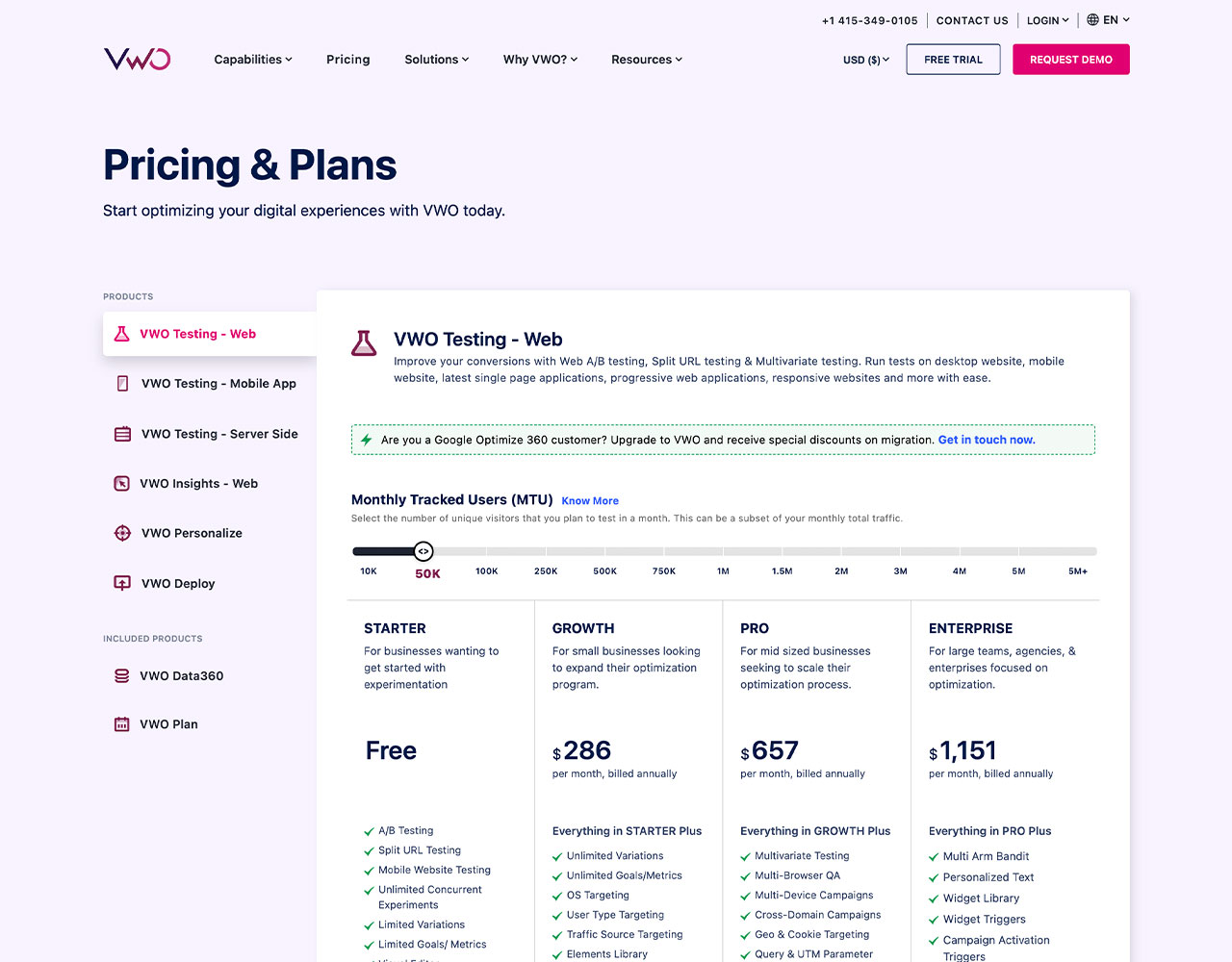Click the MTU slider handle
This screenshot has height=962, width=1232.
(423, 551)
